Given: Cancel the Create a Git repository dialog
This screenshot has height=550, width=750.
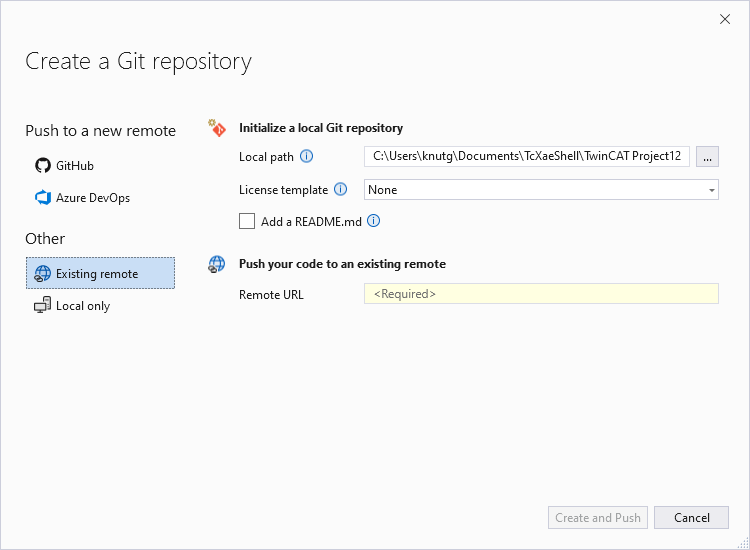Looking at the screenshot, I should (x=691, y=517).
